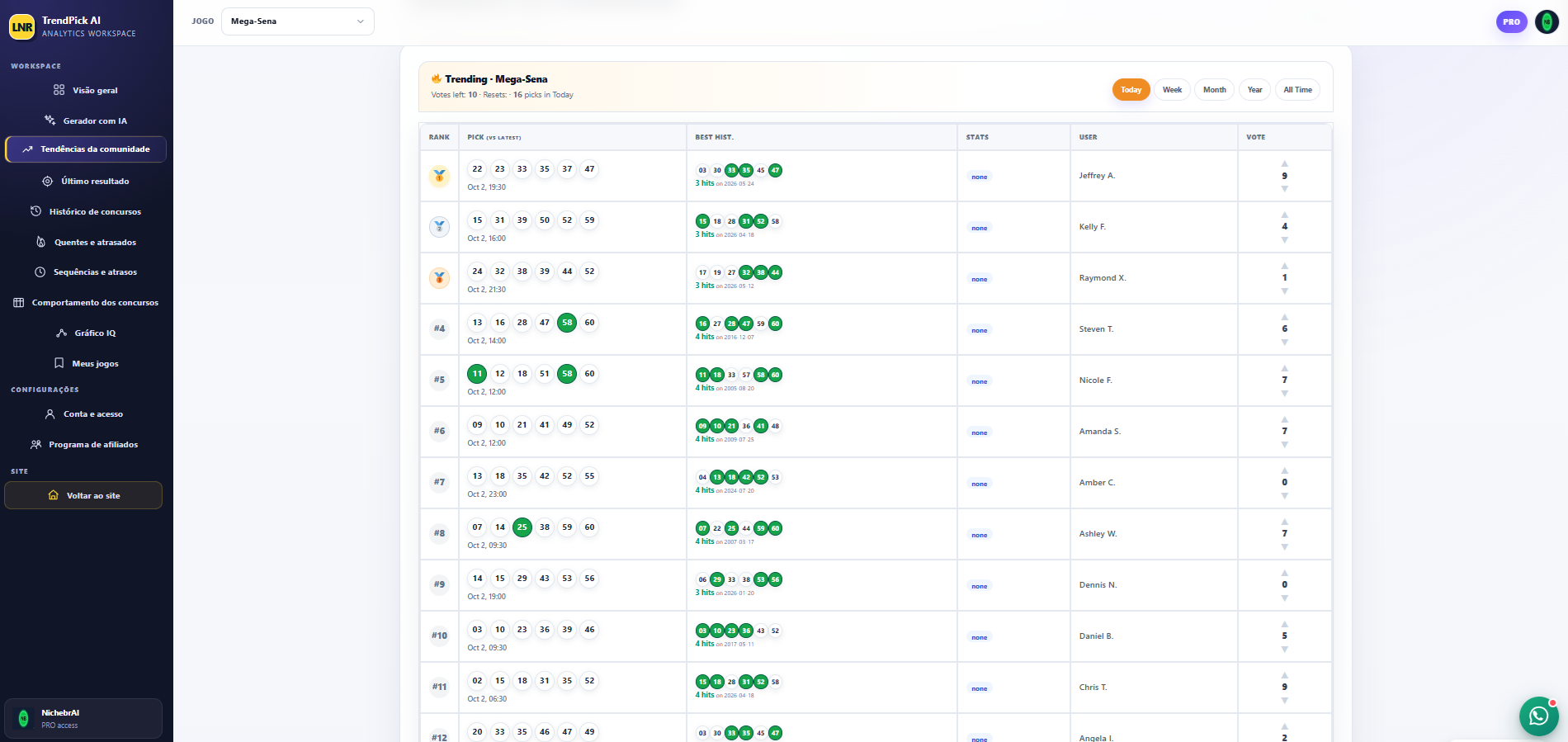The image size is (1568, 742).
Task: Select the Week time filter
Action: coord(1172,90)
